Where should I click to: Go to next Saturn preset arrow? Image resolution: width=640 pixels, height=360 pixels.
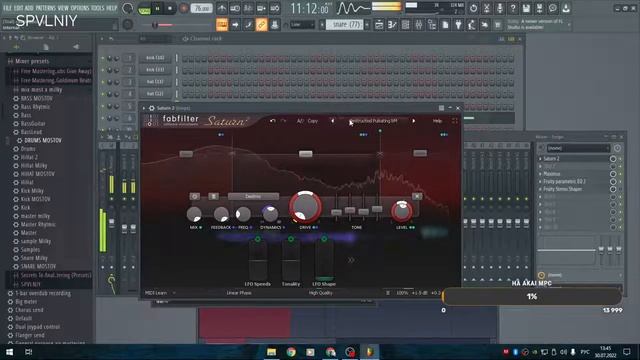tap(413, 121)
